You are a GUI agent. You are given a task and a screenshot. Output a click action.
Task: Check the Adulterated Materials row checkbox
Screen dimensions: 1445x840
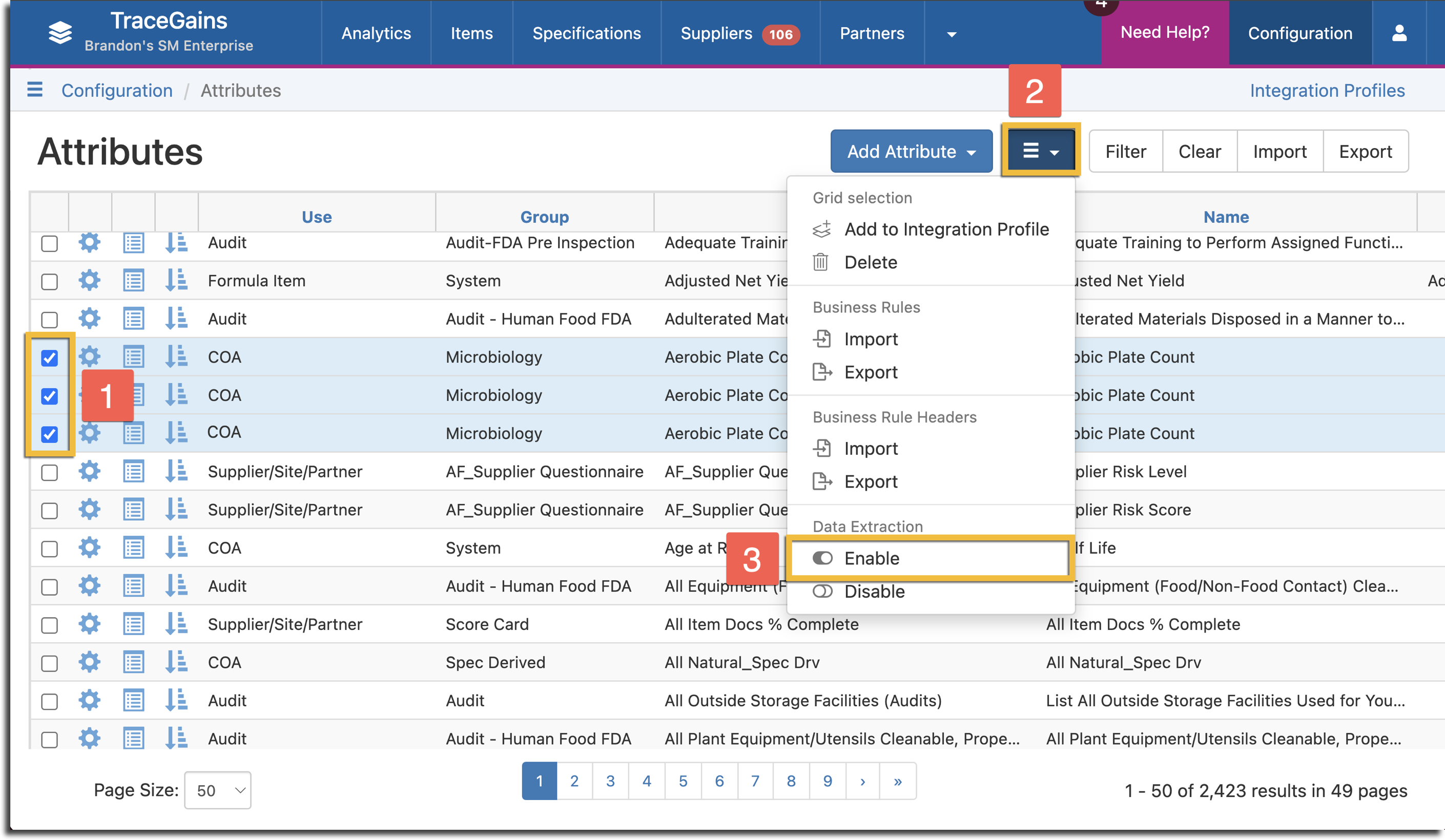pyautogui.click(x=50, y=320)
